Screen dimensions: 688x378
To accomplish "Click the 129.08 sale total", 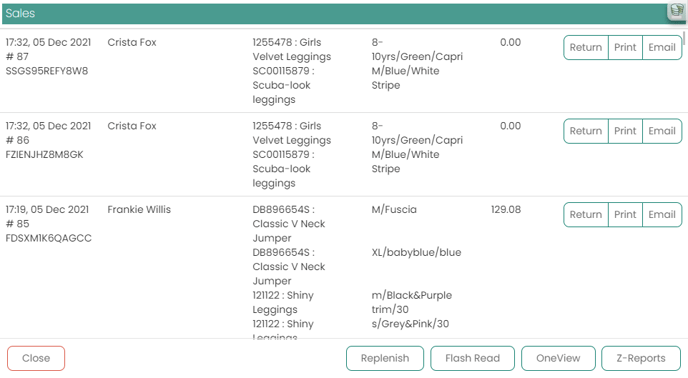I will (x=506, y=209).
